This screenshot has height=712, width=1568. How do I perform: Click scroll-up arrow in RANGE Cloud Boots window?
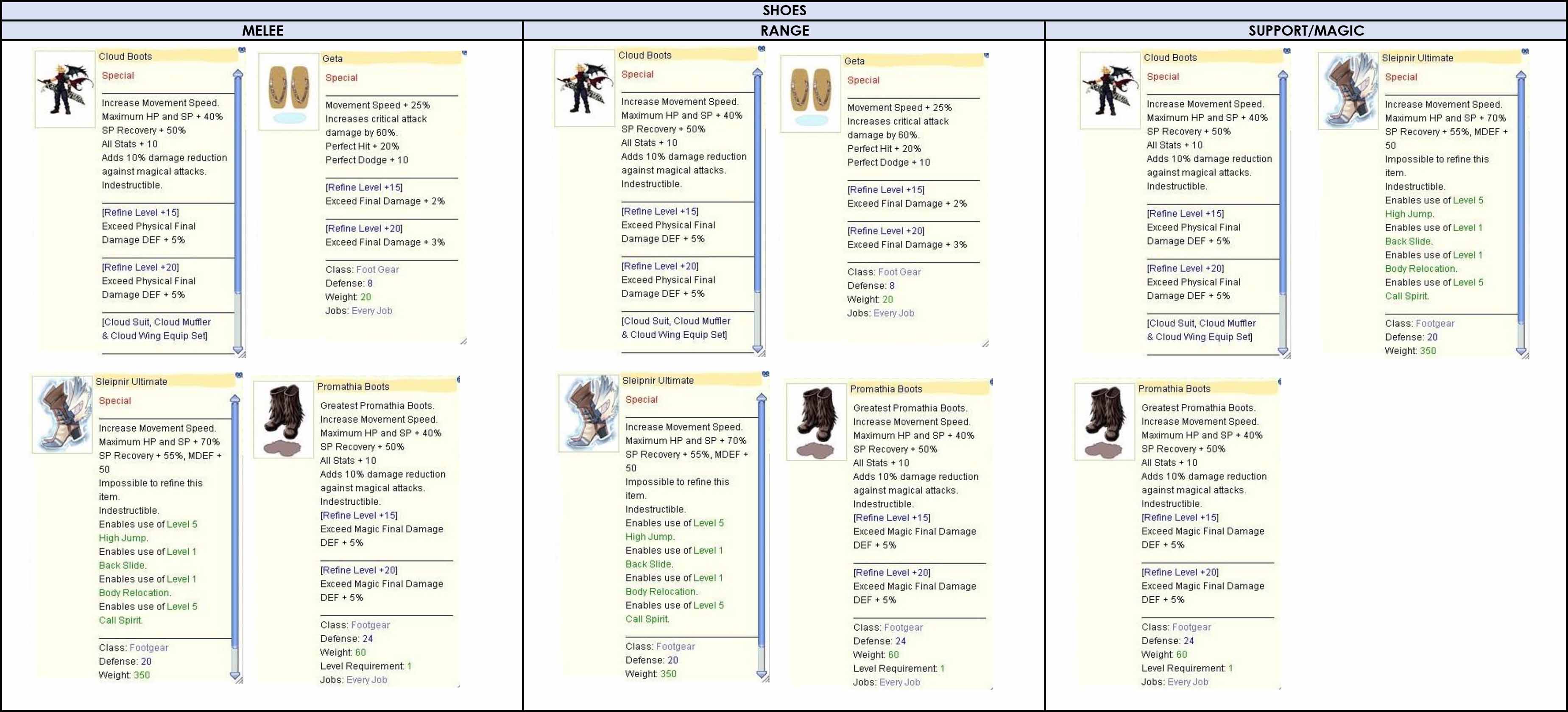[758, 72]
